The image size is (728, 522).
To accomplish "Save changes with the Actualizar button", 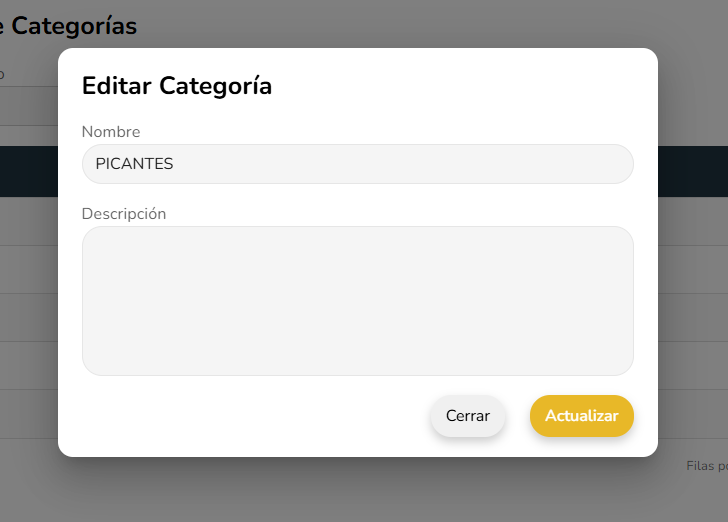I will [x=581, y=416].
